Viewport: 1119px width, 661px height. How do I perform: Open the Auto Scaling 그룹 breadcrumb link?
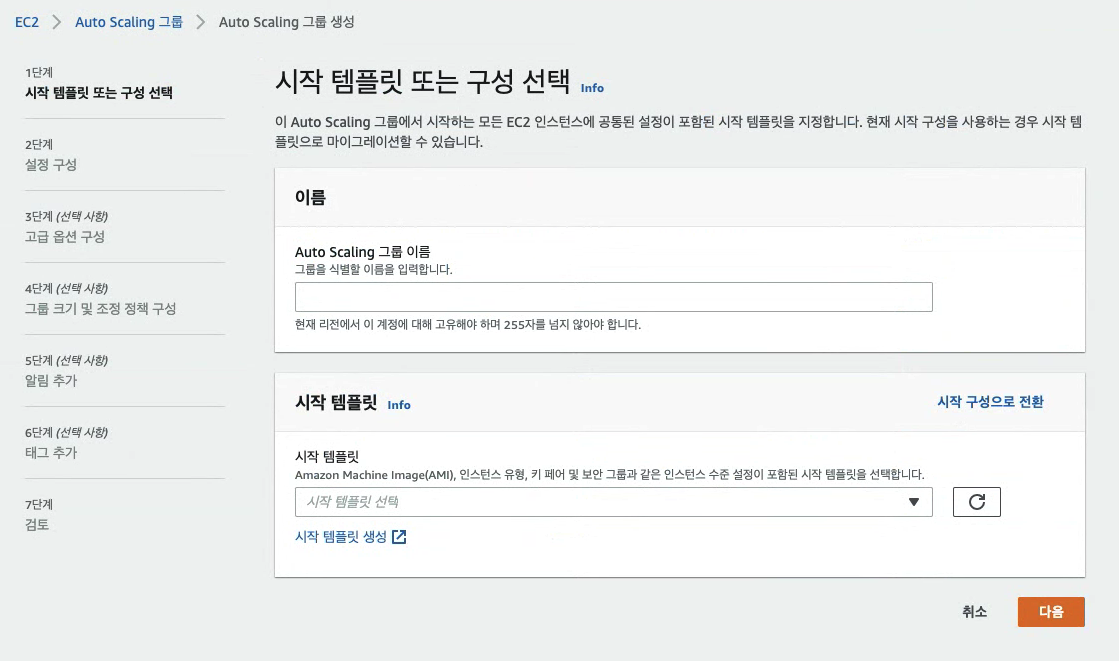[128, 22]
